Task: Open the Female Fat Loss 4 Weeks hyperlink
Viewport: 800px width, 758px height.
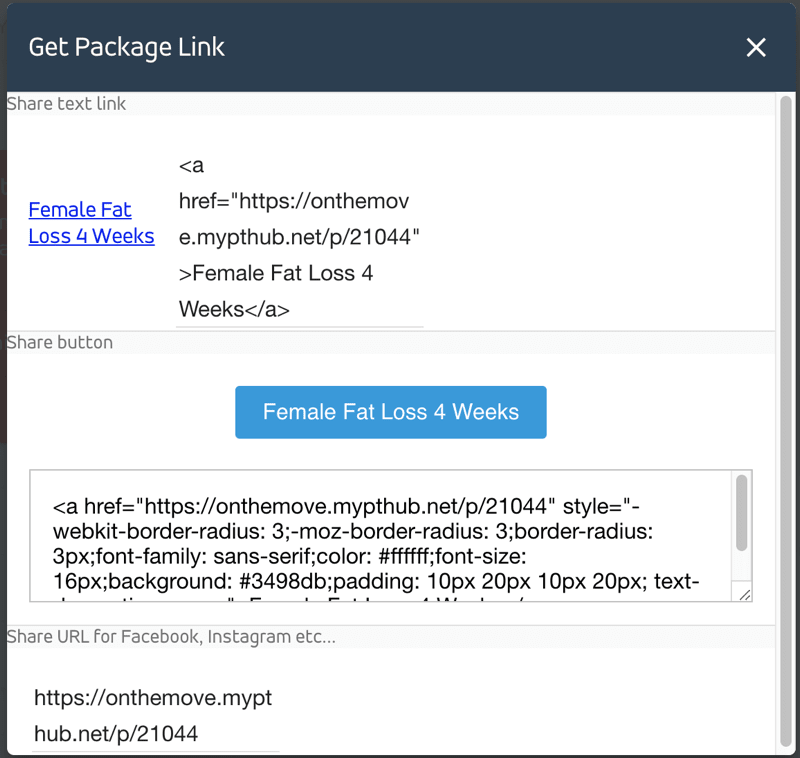Action: [x=91, y=223]
